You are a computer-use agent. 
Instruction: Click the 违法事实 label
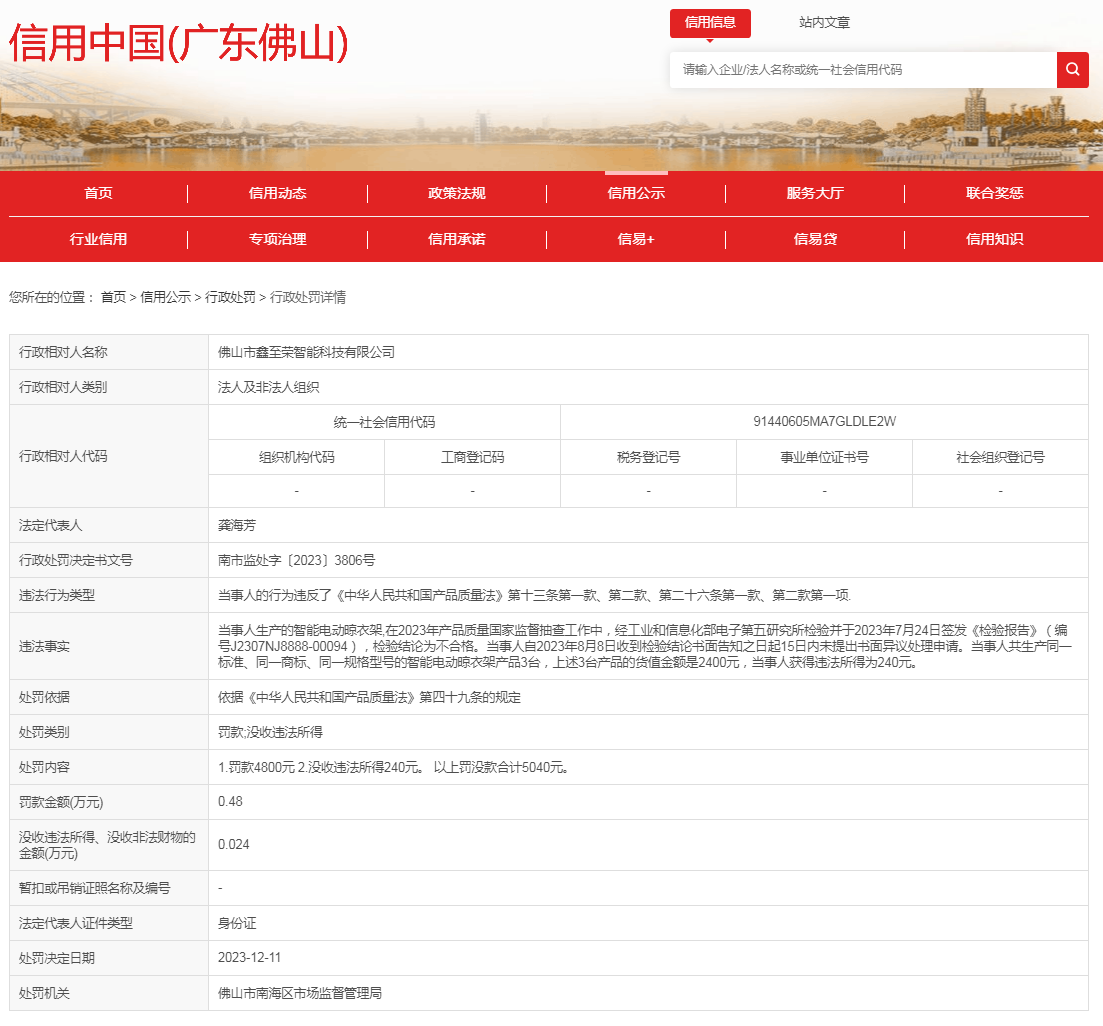[x=44, y=646]
